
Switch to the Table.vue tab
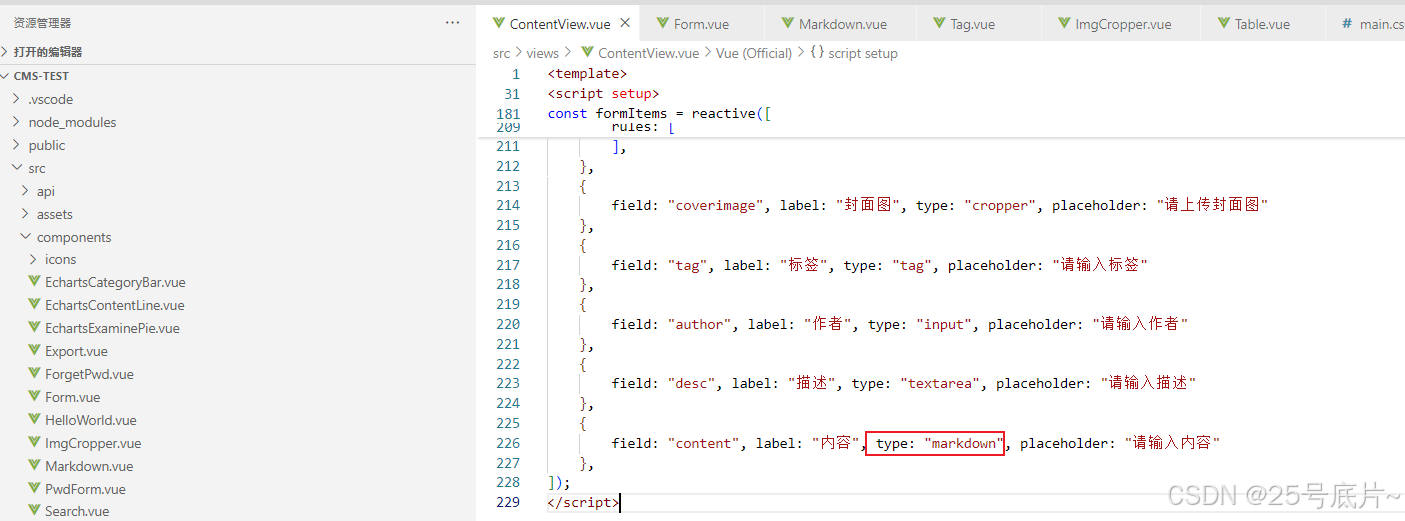(1261, 24)
